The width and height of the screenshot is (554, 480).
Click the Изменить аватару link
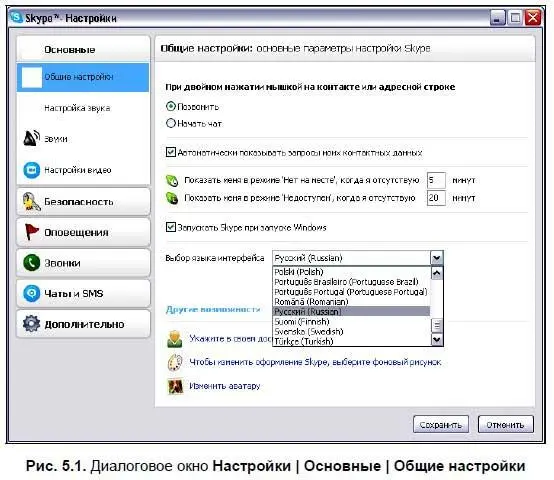point(225,386)
